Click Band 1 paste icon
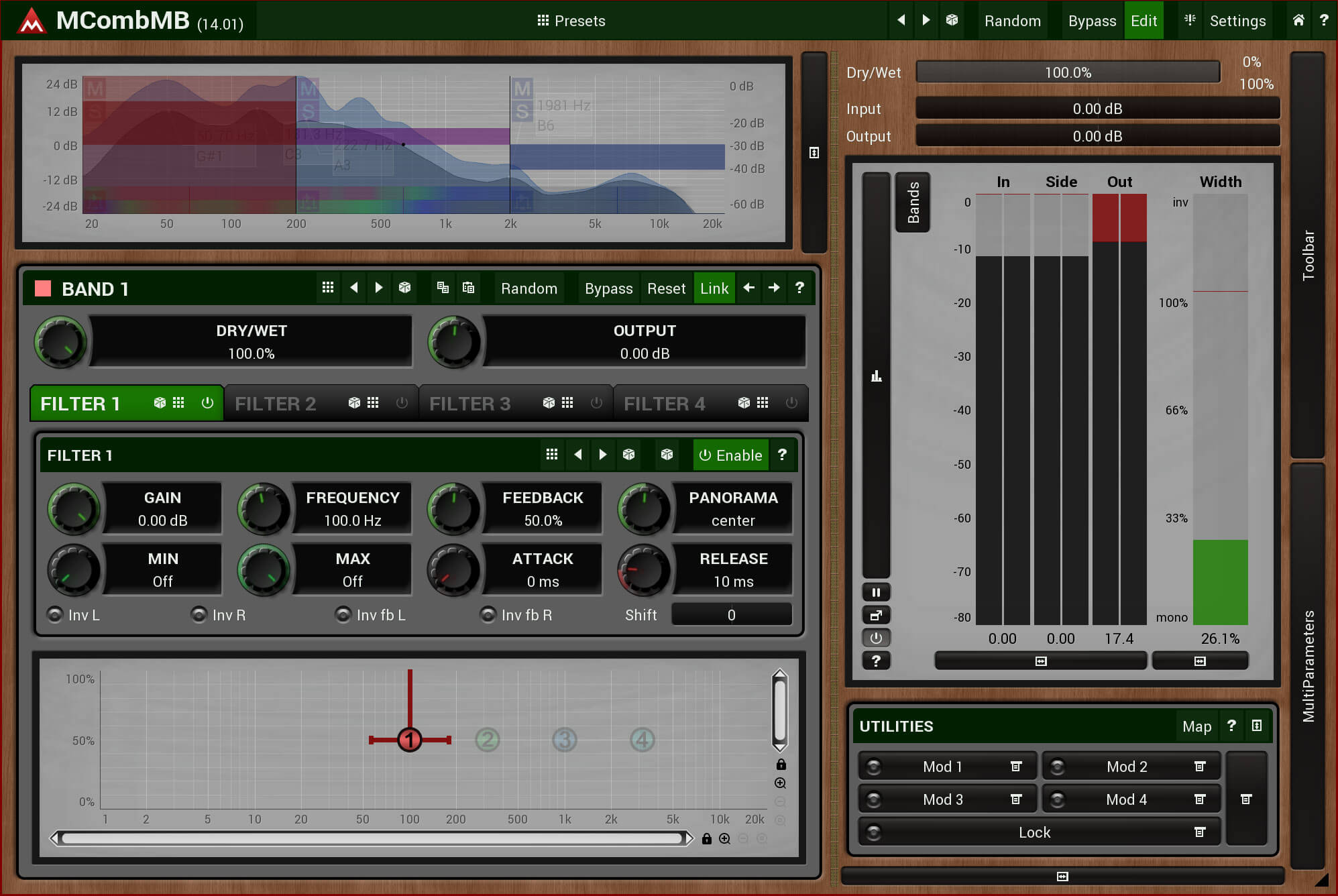 [x=468, y=288]
